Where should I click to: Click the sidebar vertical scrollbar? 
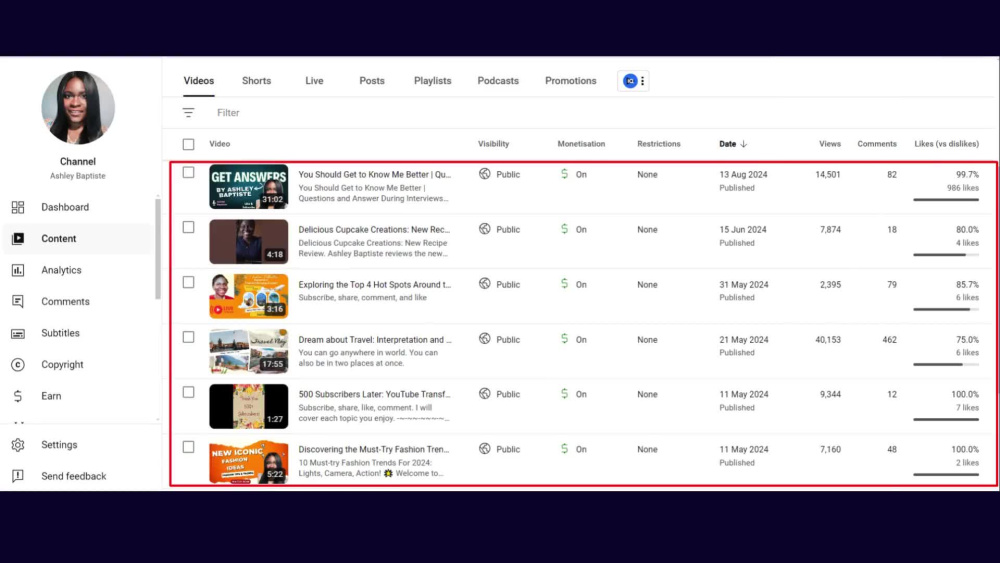pyautogui.click(x=158, y=249)
